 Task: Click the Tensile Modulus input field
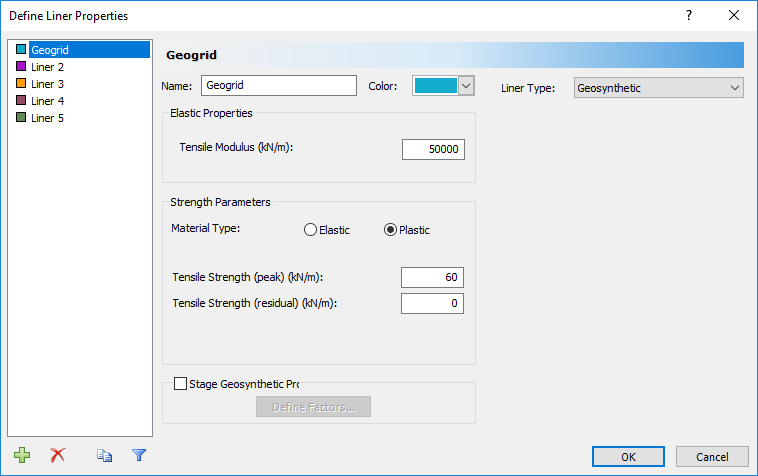[433, 149]
